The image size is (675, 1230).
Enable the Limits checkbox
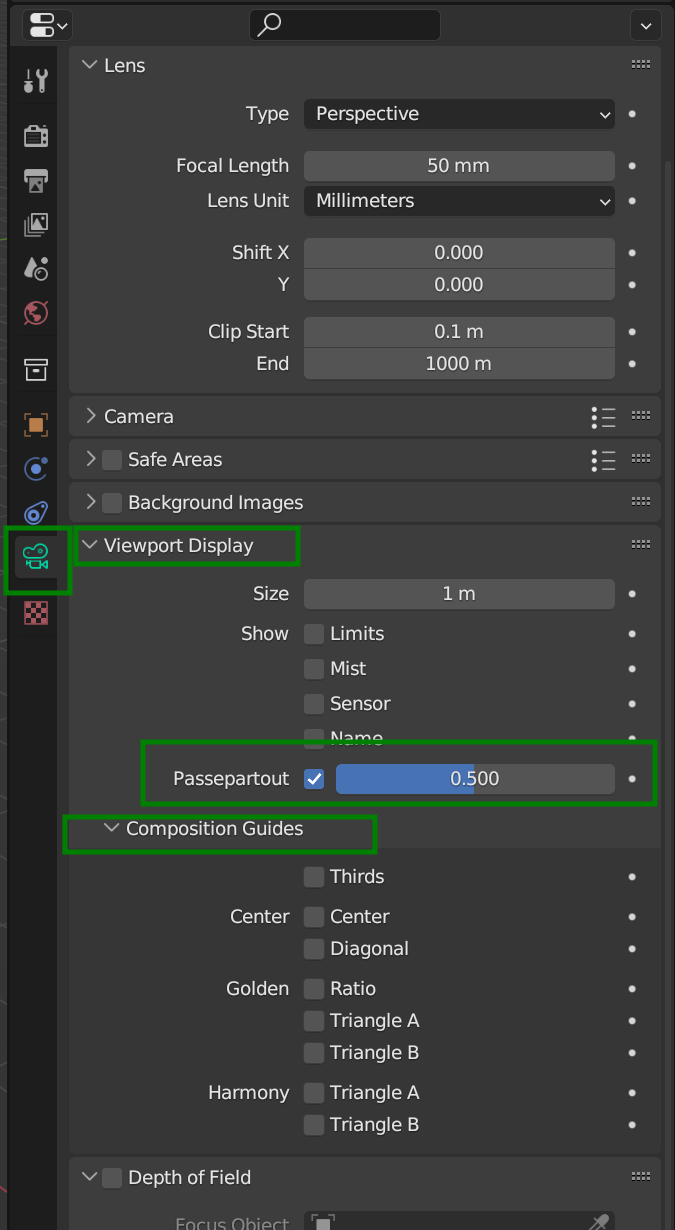[314, 634]
